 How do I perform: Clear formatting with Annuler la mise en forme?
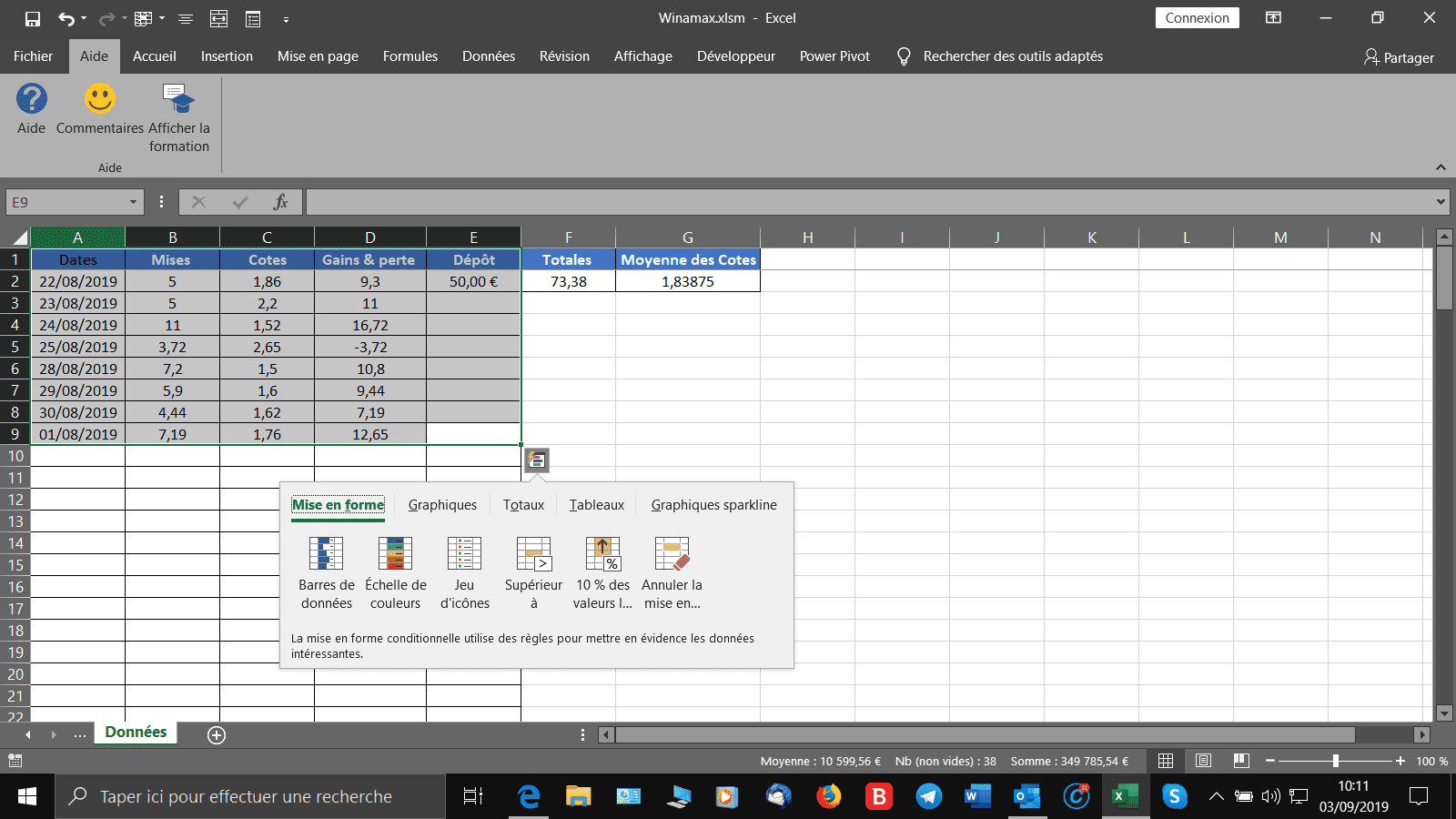click(672, 554)
